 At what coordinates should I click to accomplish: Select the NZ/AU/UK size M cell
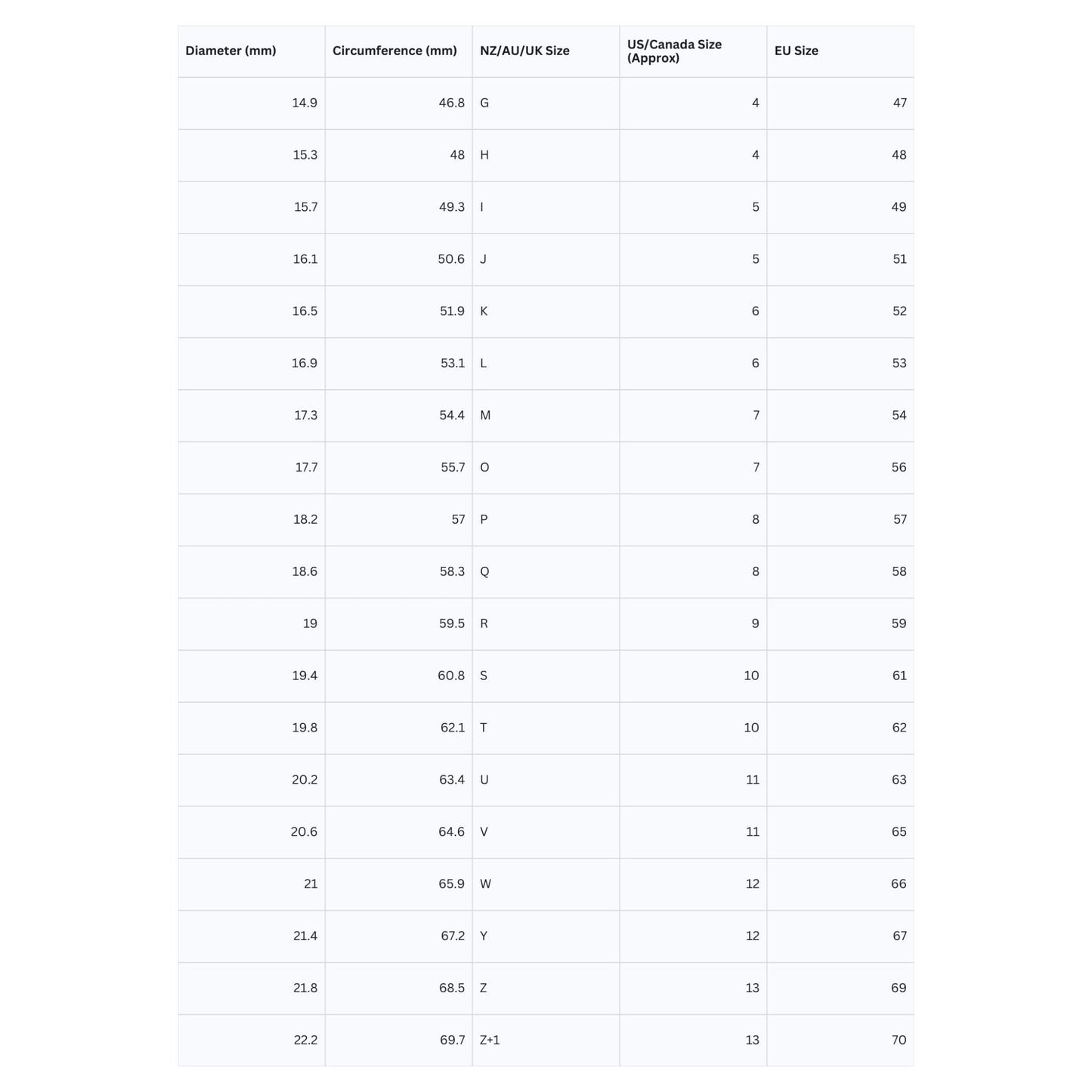(x=485, y=416)
